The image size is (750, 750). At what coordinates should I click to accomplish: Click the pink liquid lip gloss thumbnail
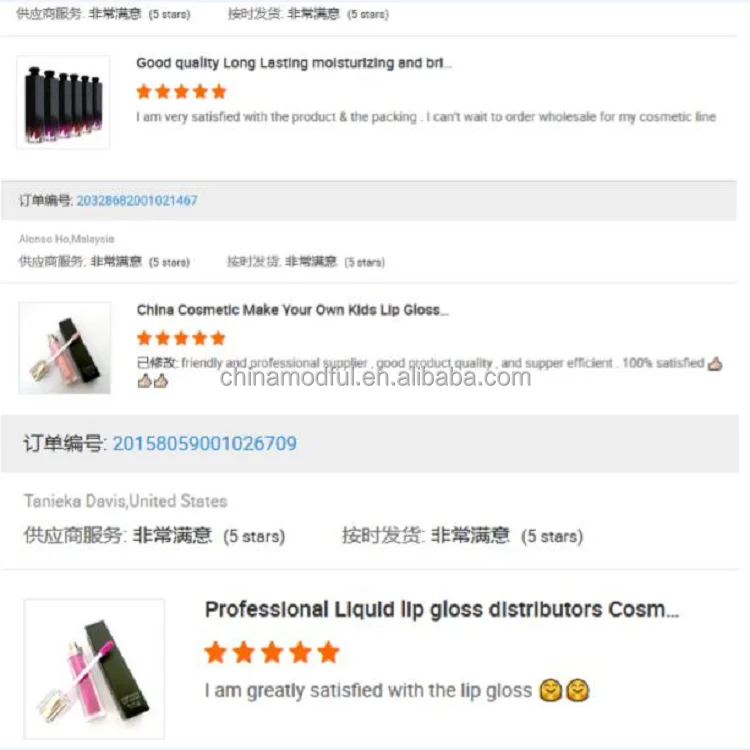[x=94, y=669]
